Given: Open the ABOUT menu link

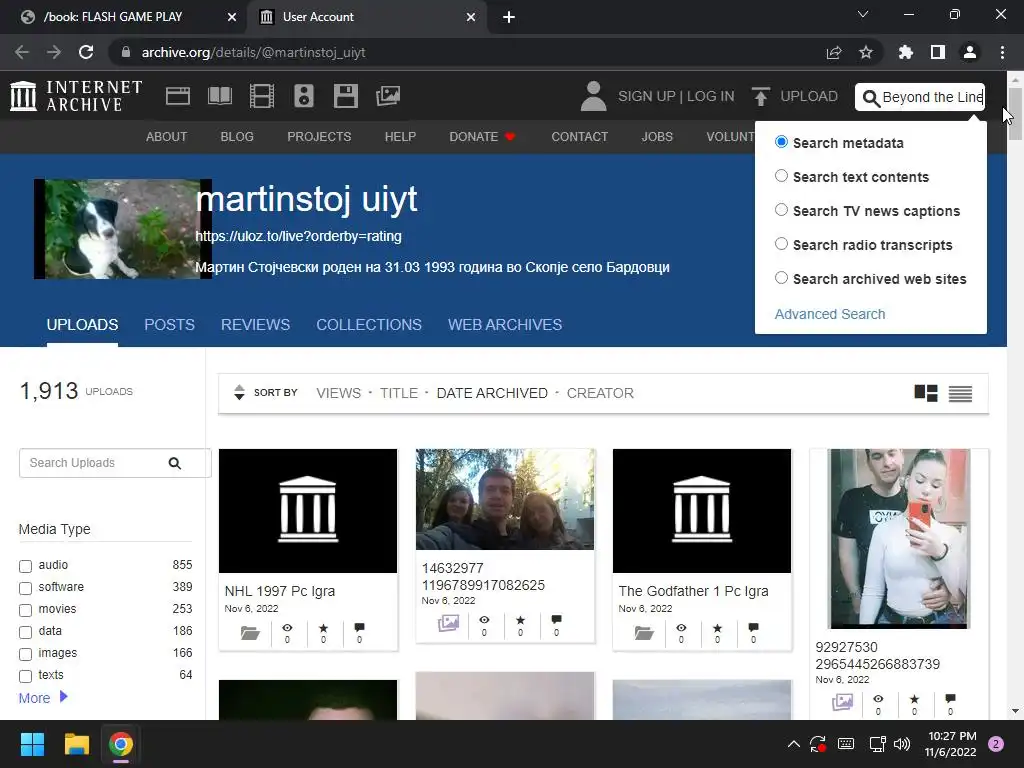Looking at the screenshot, I should pos(167,136).
